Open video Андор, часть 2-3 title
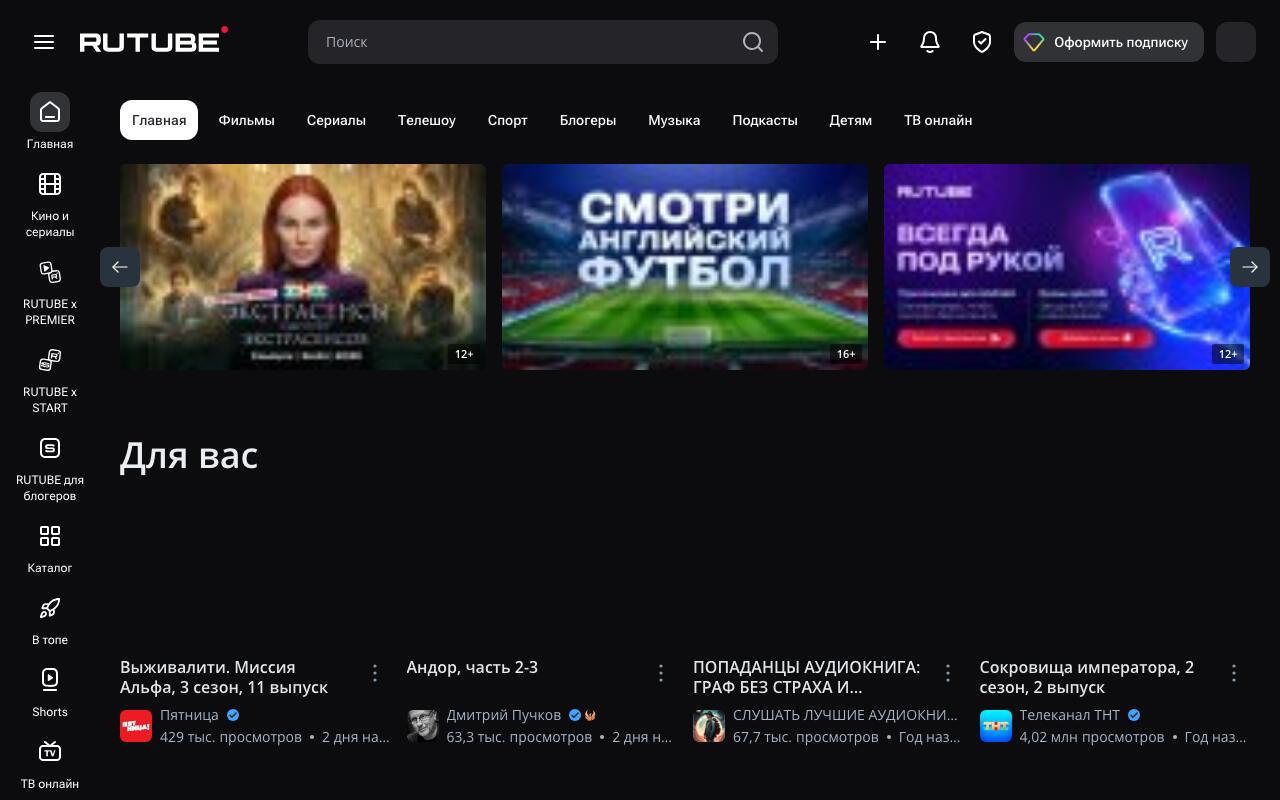This screenshot has height=800, width=1280. tap(472, 667)
